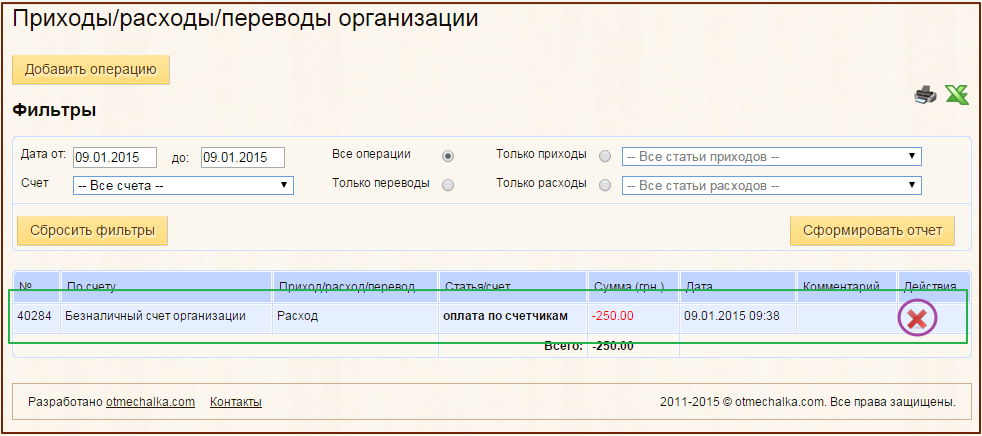982x436 pixels.
Task: Open the 'Контакты' footer link
Action: pyautogui.click(x=235, y=402)
